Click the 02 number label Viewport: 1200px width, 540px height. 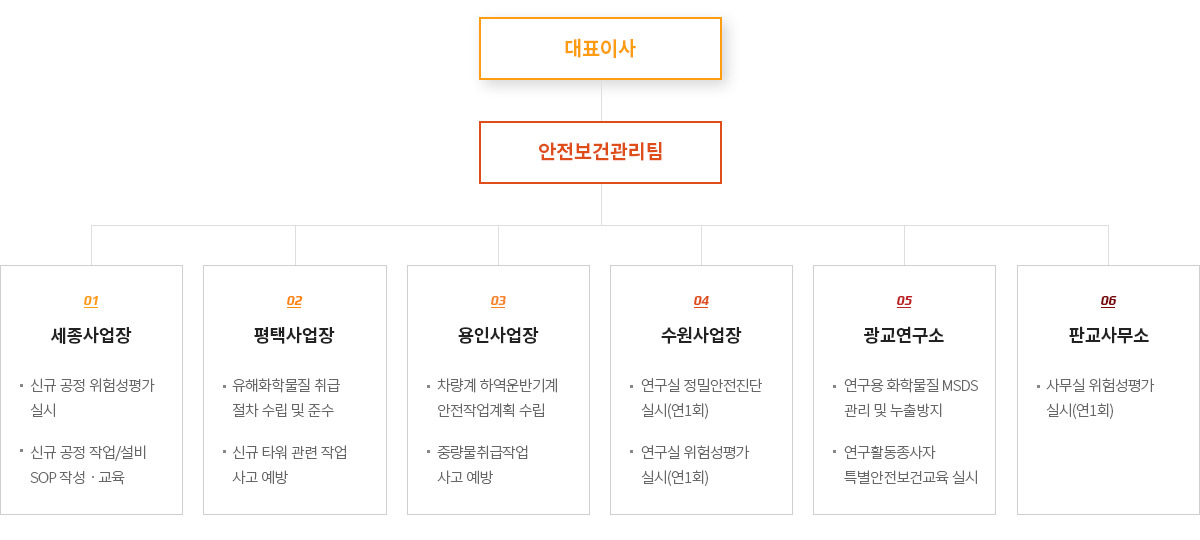294,301
